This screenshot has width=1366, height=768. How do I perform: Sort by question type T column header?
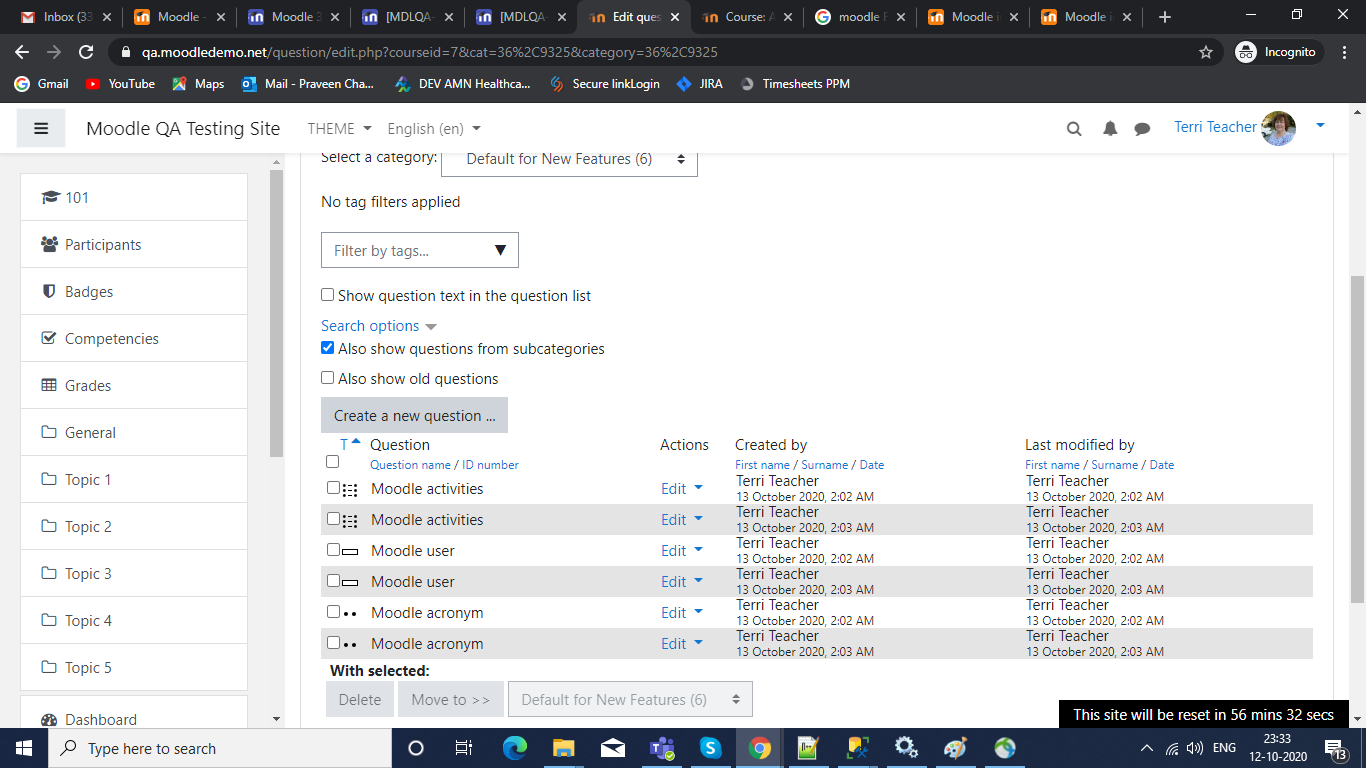pyautogui.click(x=344, y=445)
